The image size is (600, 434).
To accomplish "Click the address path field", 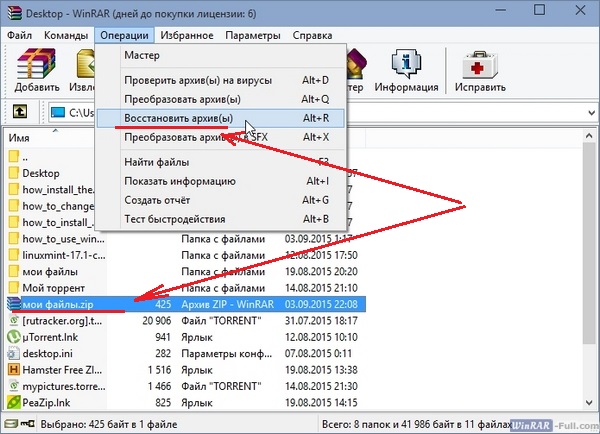I will click(75, 111).
